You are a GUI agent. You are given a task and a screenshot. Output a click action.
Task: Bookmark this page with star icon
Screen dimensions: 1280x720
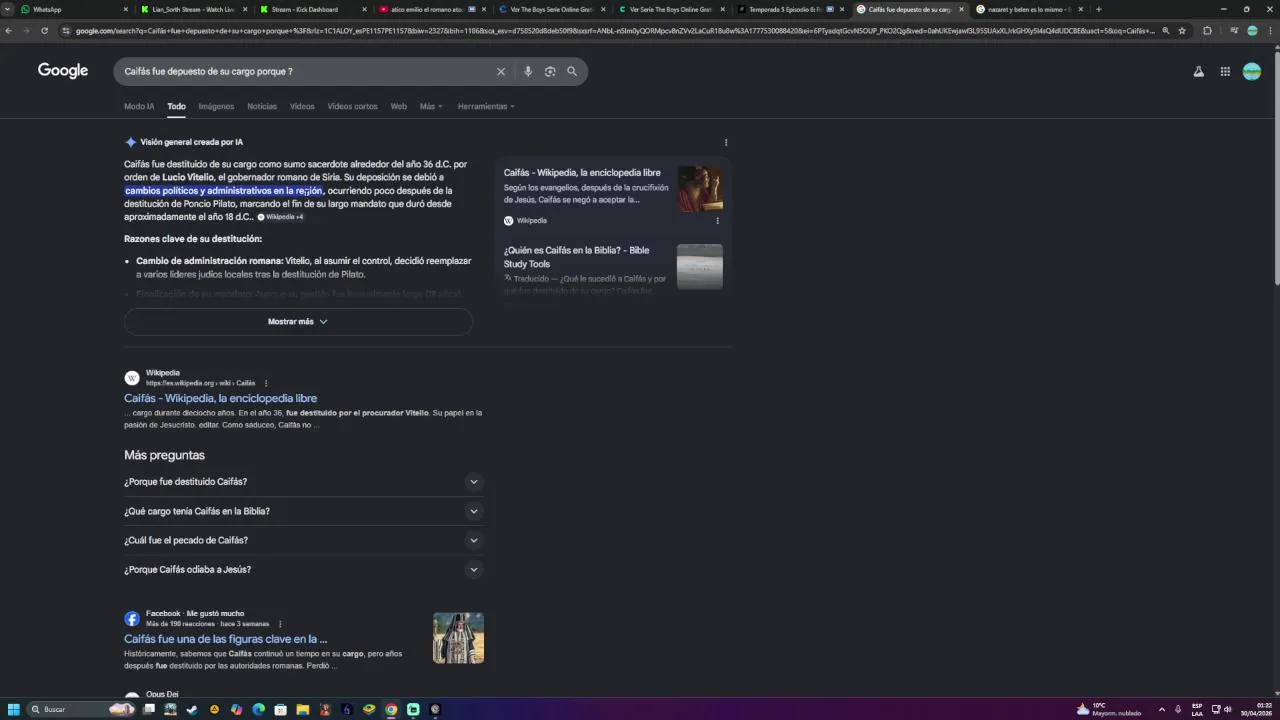pos(1182,31)
